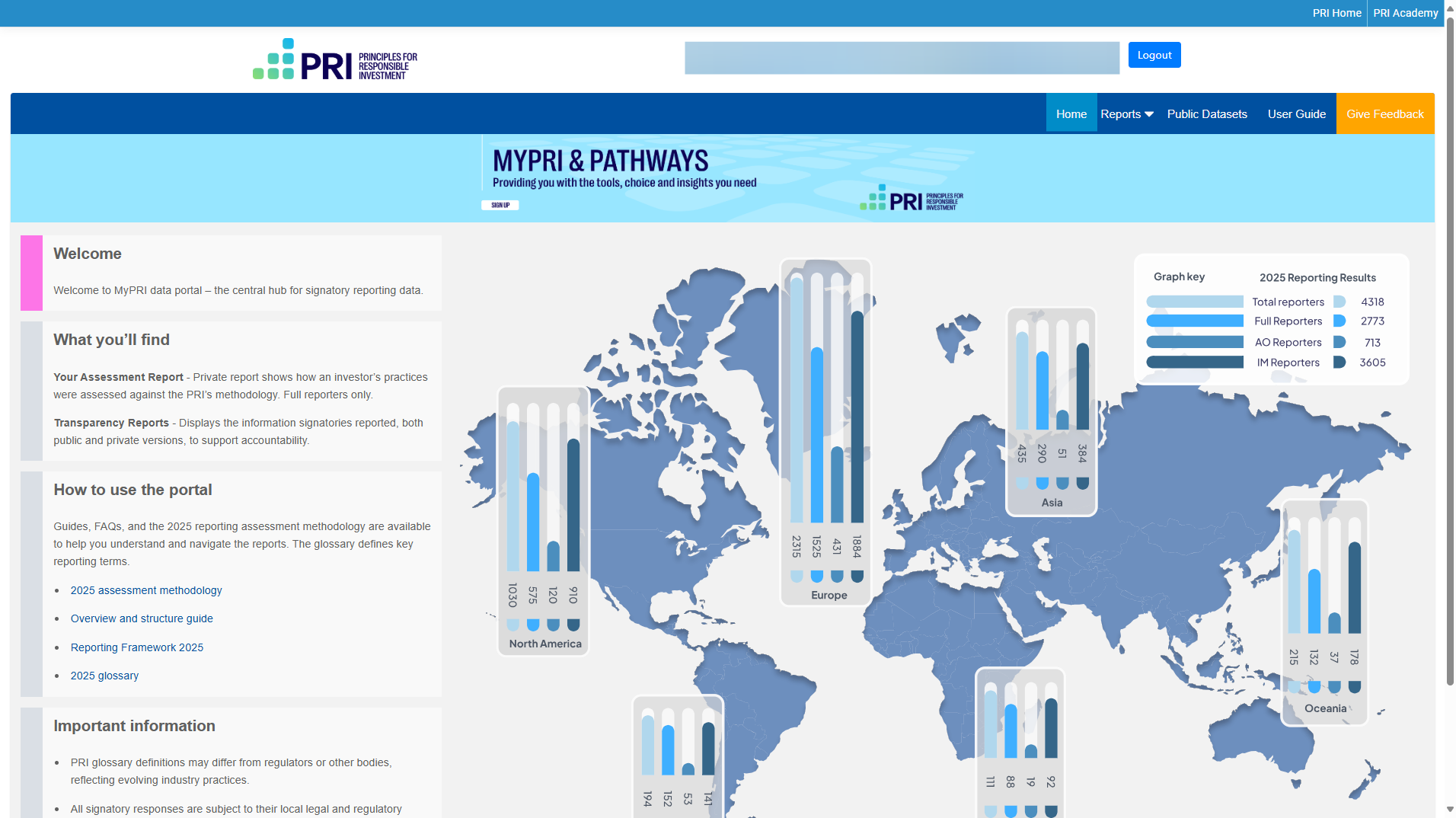The height and width of the screenshot is (818, 1456).
Task: Click the Important information heading
Action: 135,726
